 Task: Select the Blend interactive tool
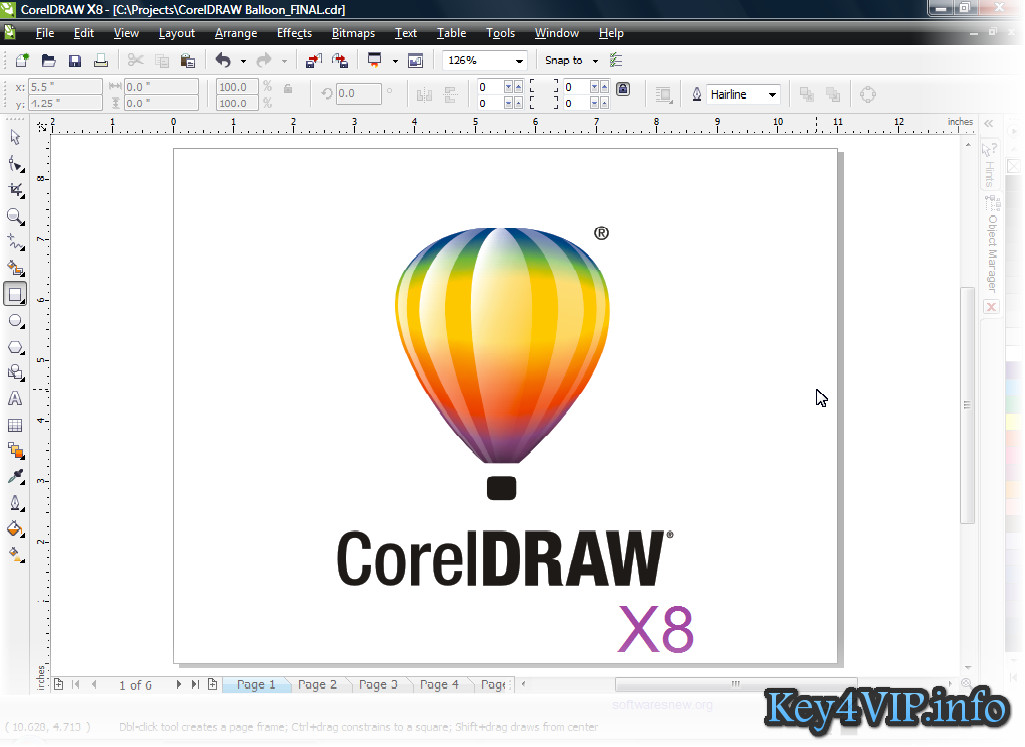click(15, 451)
